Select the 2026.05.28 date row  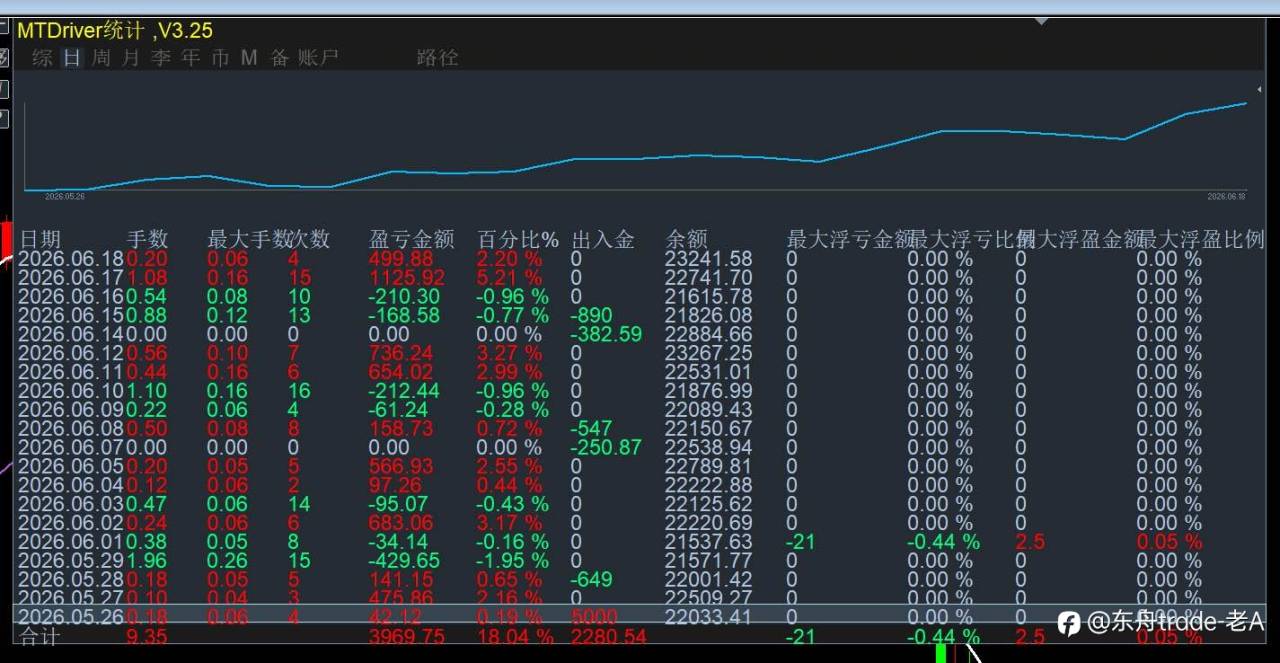click(71, 580)
